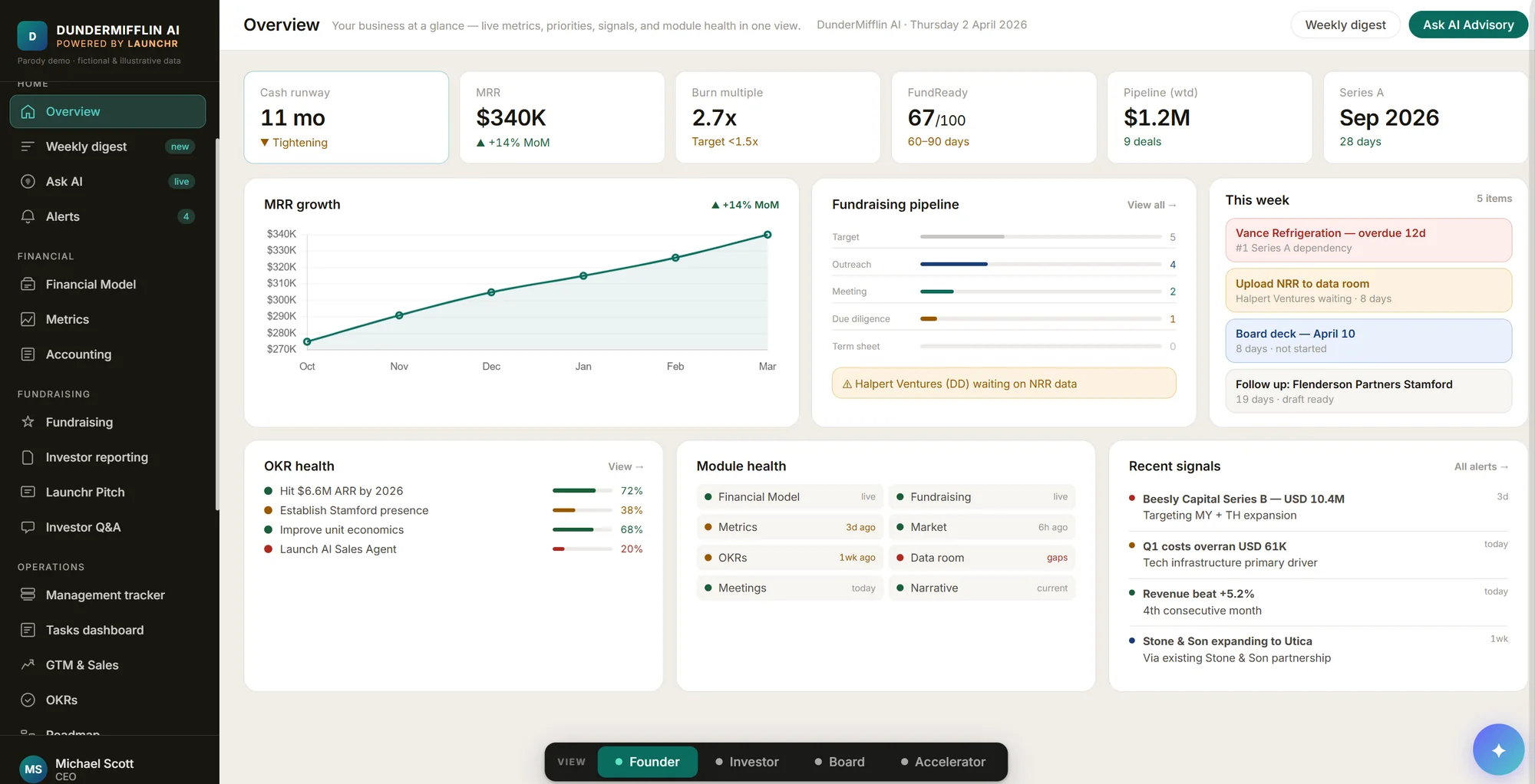Open Ask AI from sidebar
1535x784 pixels.
click(x=107, y=182)
